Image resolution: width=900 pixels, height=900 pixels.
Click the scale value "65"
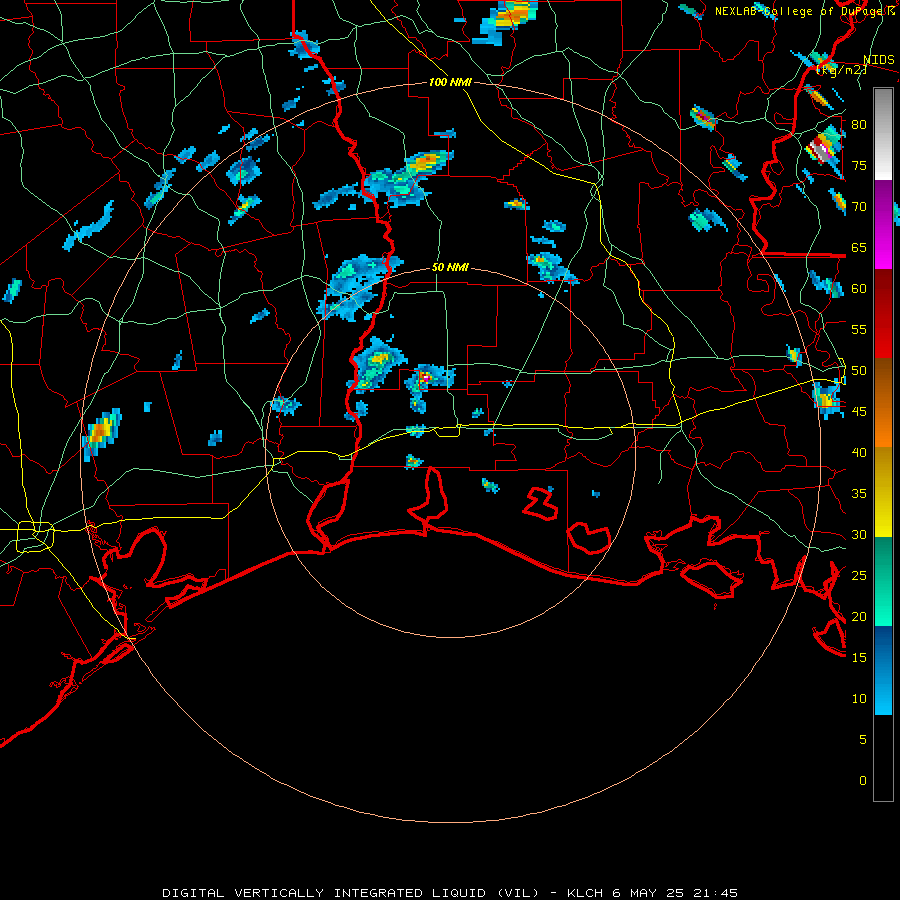point(859,248)
